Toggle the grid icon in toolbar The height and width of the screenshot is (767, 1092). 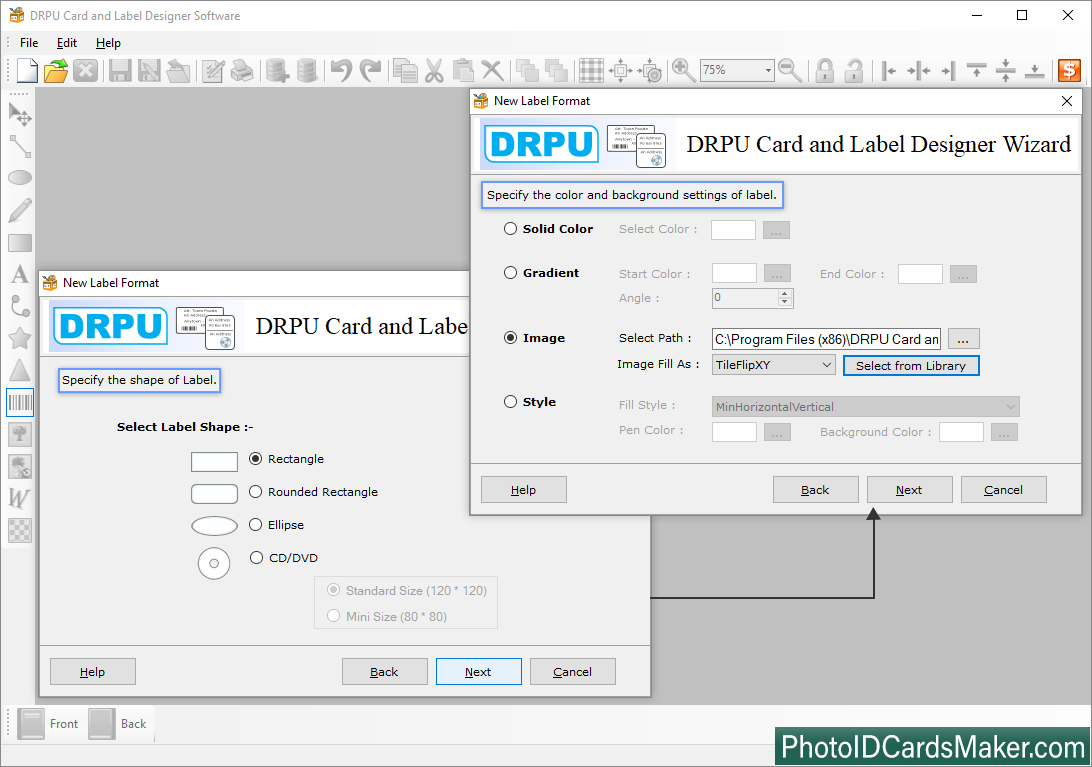tap(591, 70)
